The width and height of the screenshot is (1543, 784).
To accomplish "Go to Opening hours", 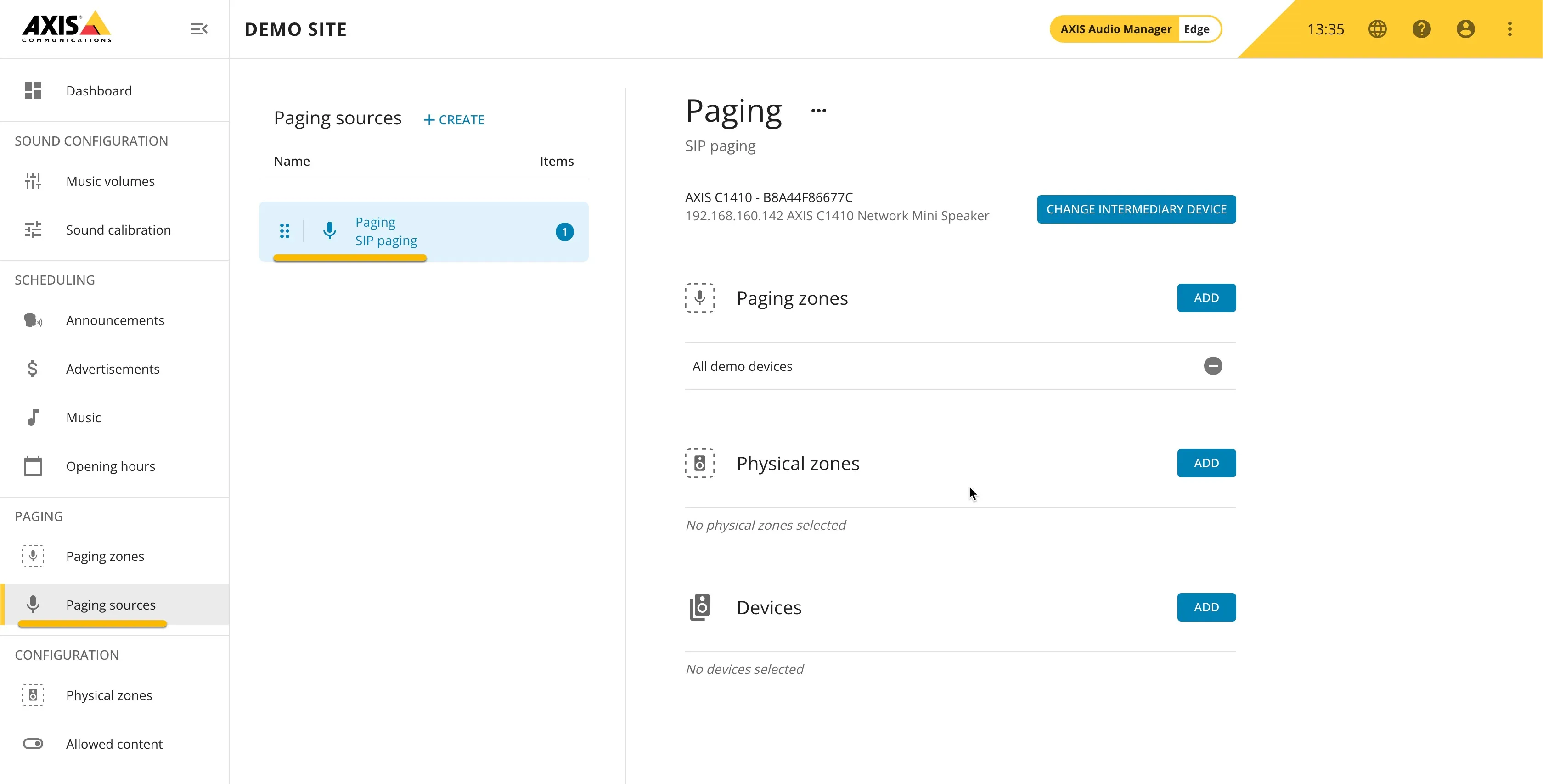I will pos(114,465).
